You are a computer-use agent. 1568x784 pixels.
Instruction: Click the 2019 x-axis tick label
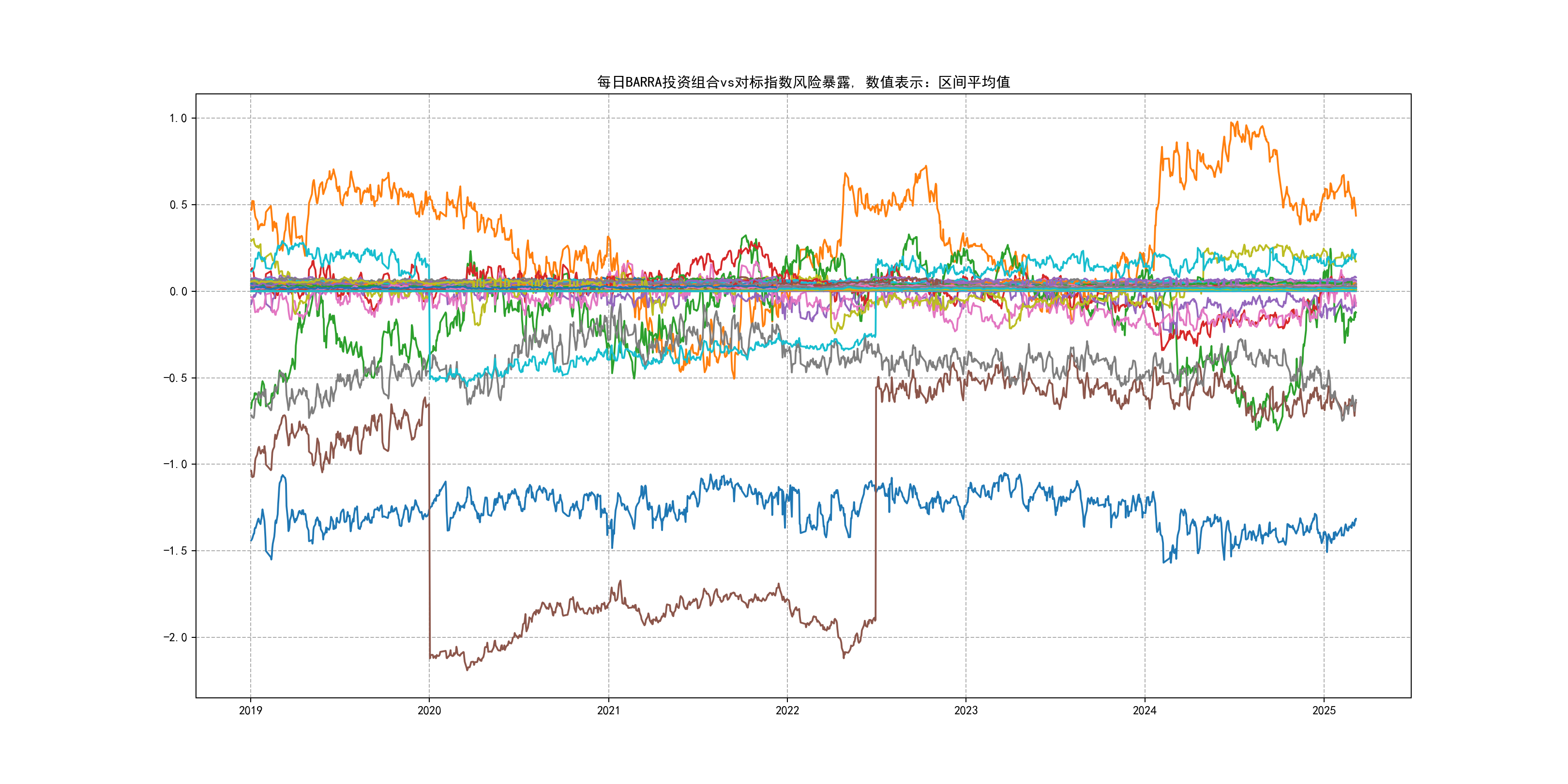point(250,710)
